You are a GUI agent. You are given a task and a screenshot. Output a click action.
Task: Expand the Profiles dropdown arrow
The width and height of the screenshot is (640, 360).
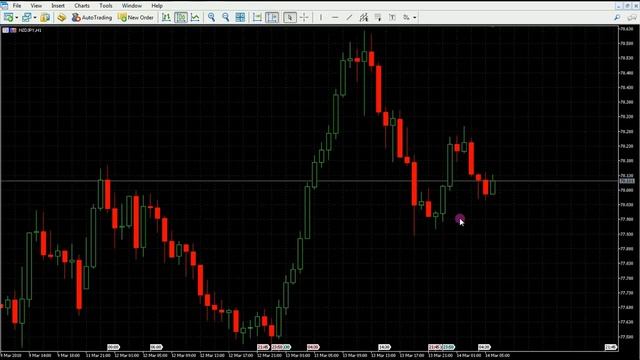coord(35,18)
